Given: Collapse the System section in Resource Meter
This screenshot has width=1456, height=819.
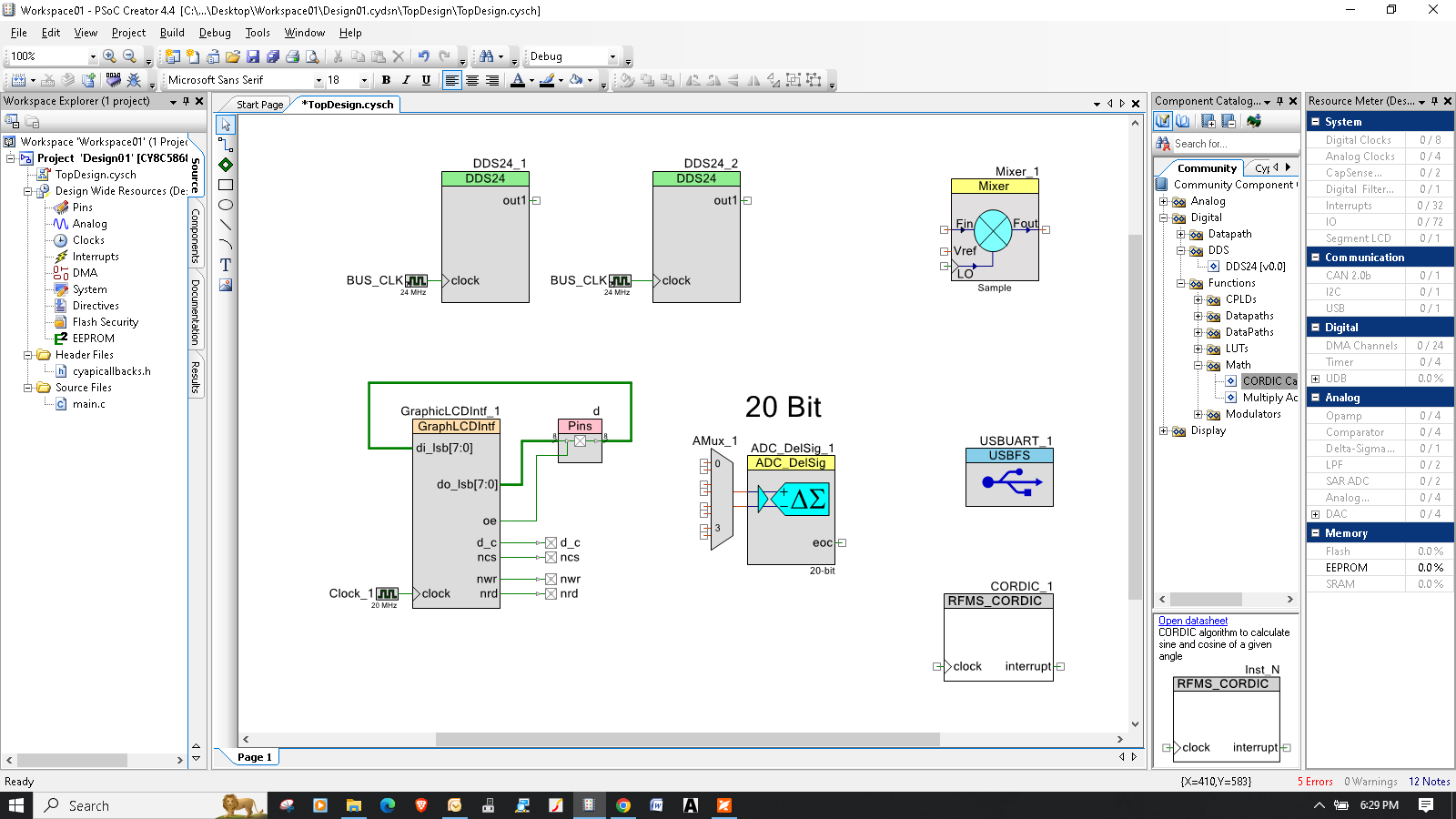Looking at the screenshot, I should (x=1315, y=121).
